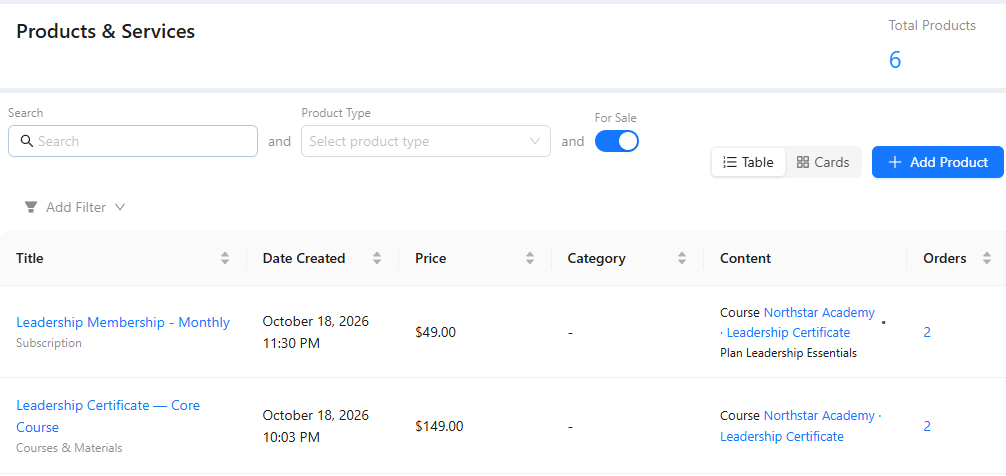Switch to Cards view
The width and height of the screenshot is (1006, 476).
823,162
